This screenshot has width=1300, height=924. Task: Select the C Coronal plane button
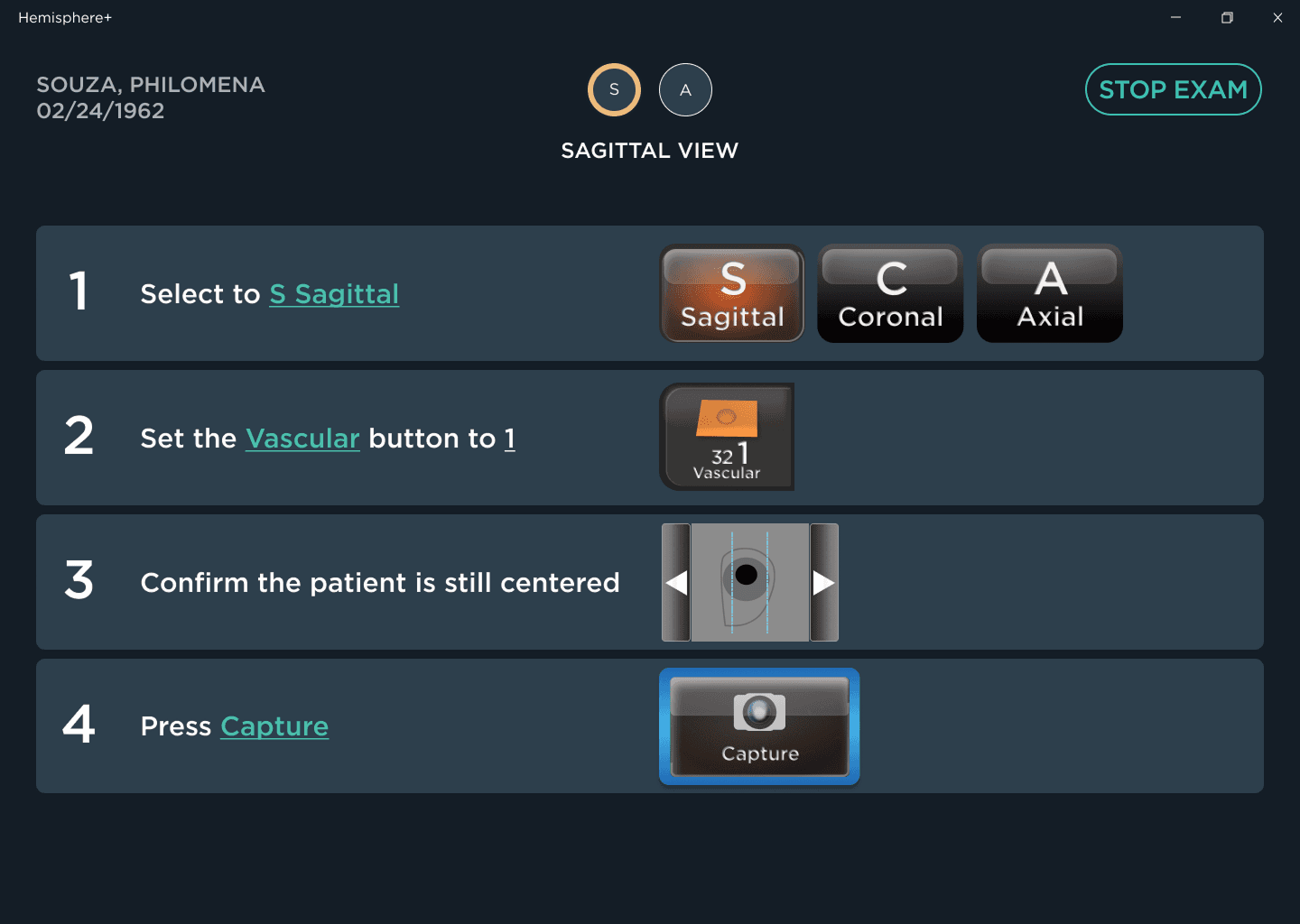pos(890,293)
